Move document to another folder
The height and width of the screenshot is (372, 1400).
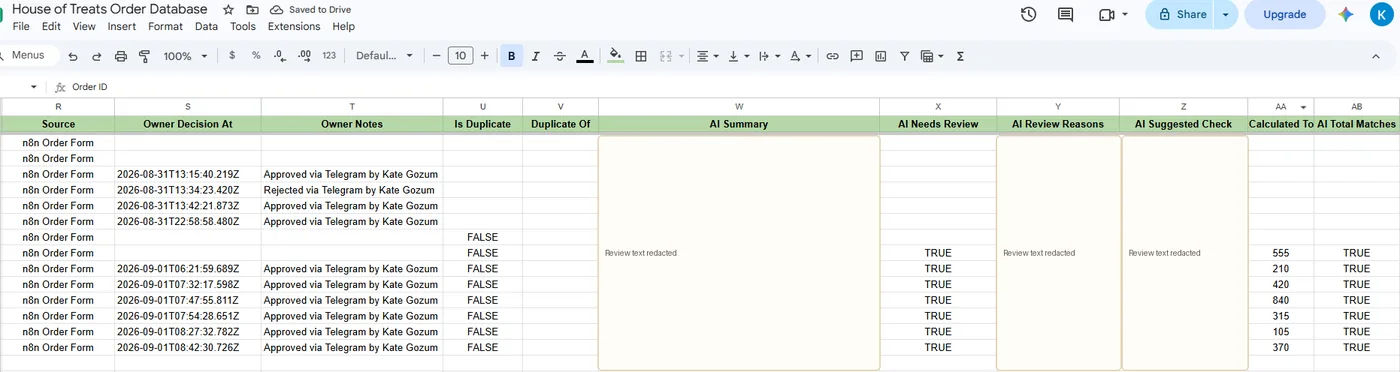point(252,10)
